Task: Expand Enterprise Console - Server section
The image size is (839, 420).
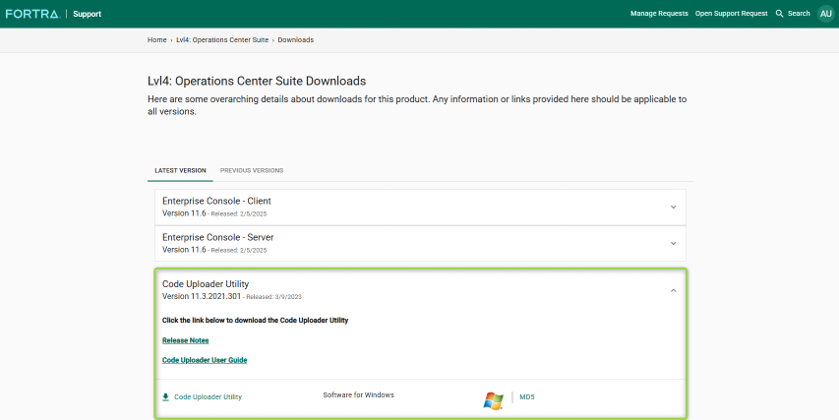Action: click(673, 243)
